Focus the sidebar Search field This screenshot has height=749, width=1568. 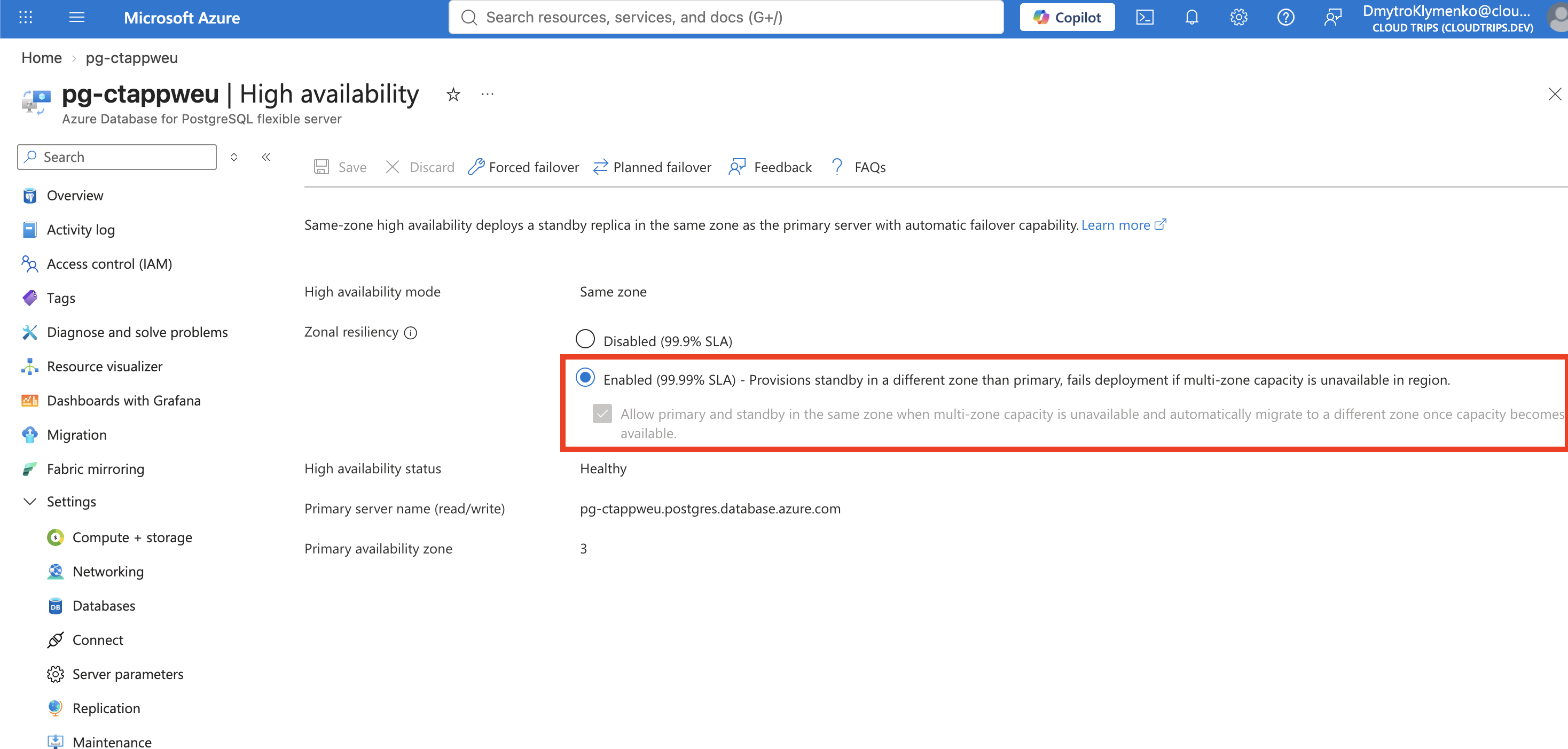pos(117,157)
